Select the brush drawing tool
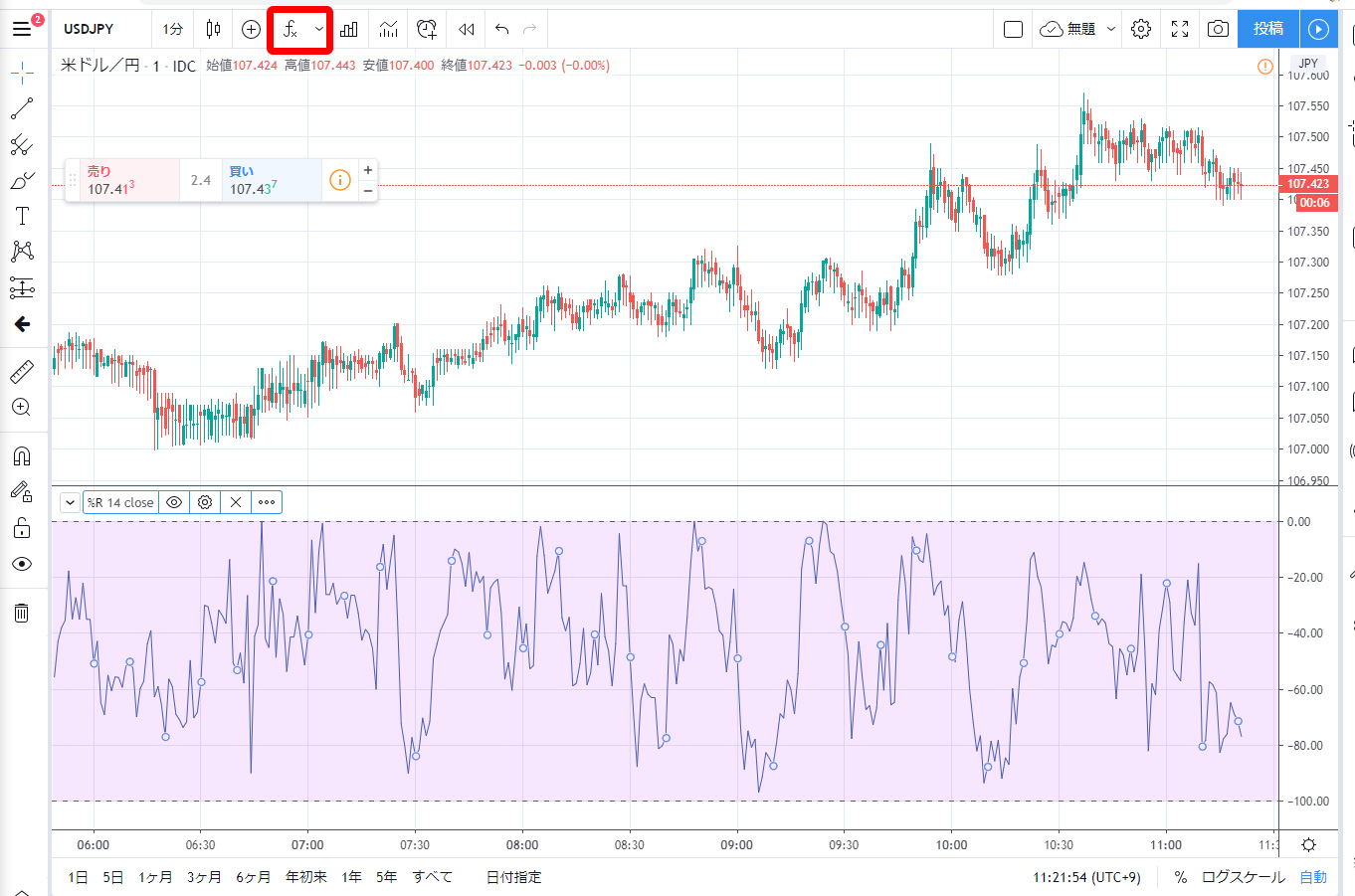The image size is (1355, 896). click(22, 181)
